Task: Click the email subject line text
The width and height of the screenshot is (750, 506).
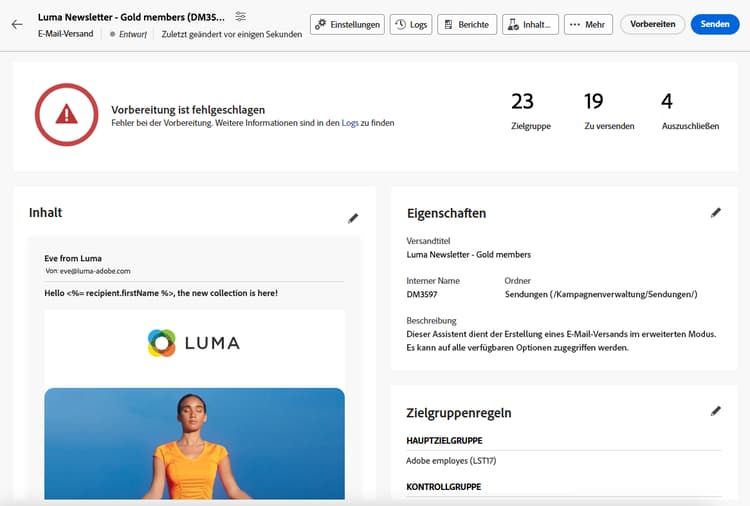Action: pyautogui.click(x=161, y=293)
